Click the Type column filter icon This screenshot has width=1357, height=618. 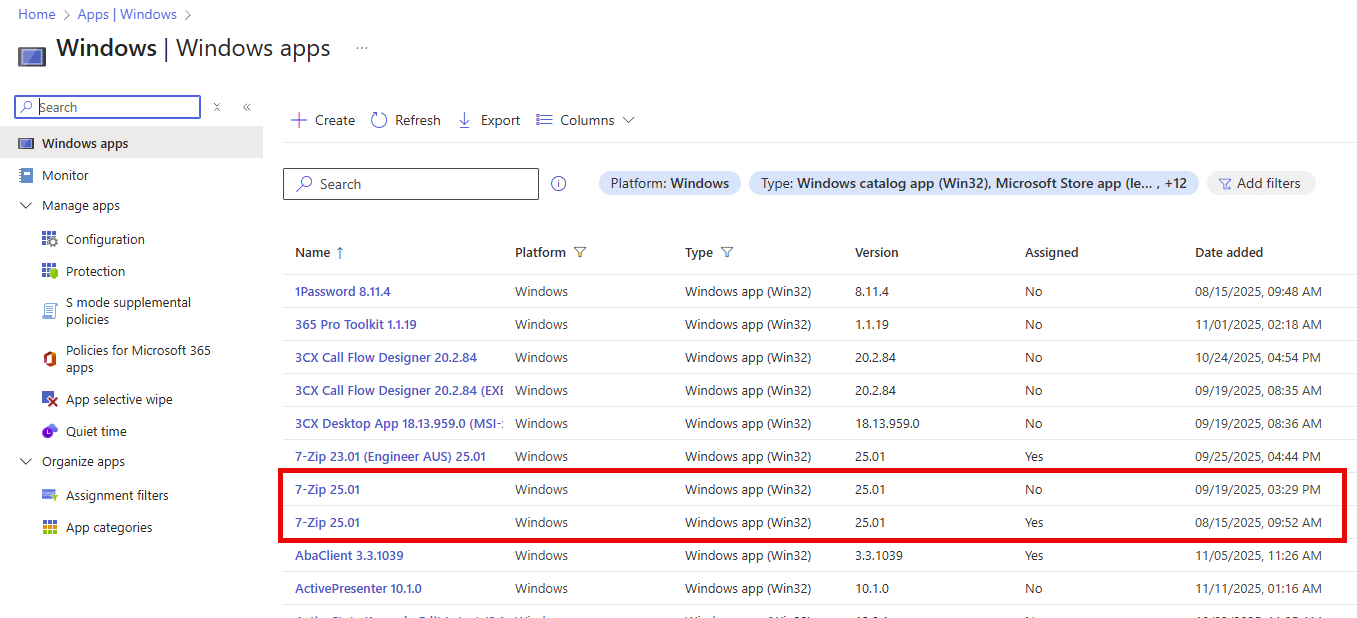coord(727,253)
